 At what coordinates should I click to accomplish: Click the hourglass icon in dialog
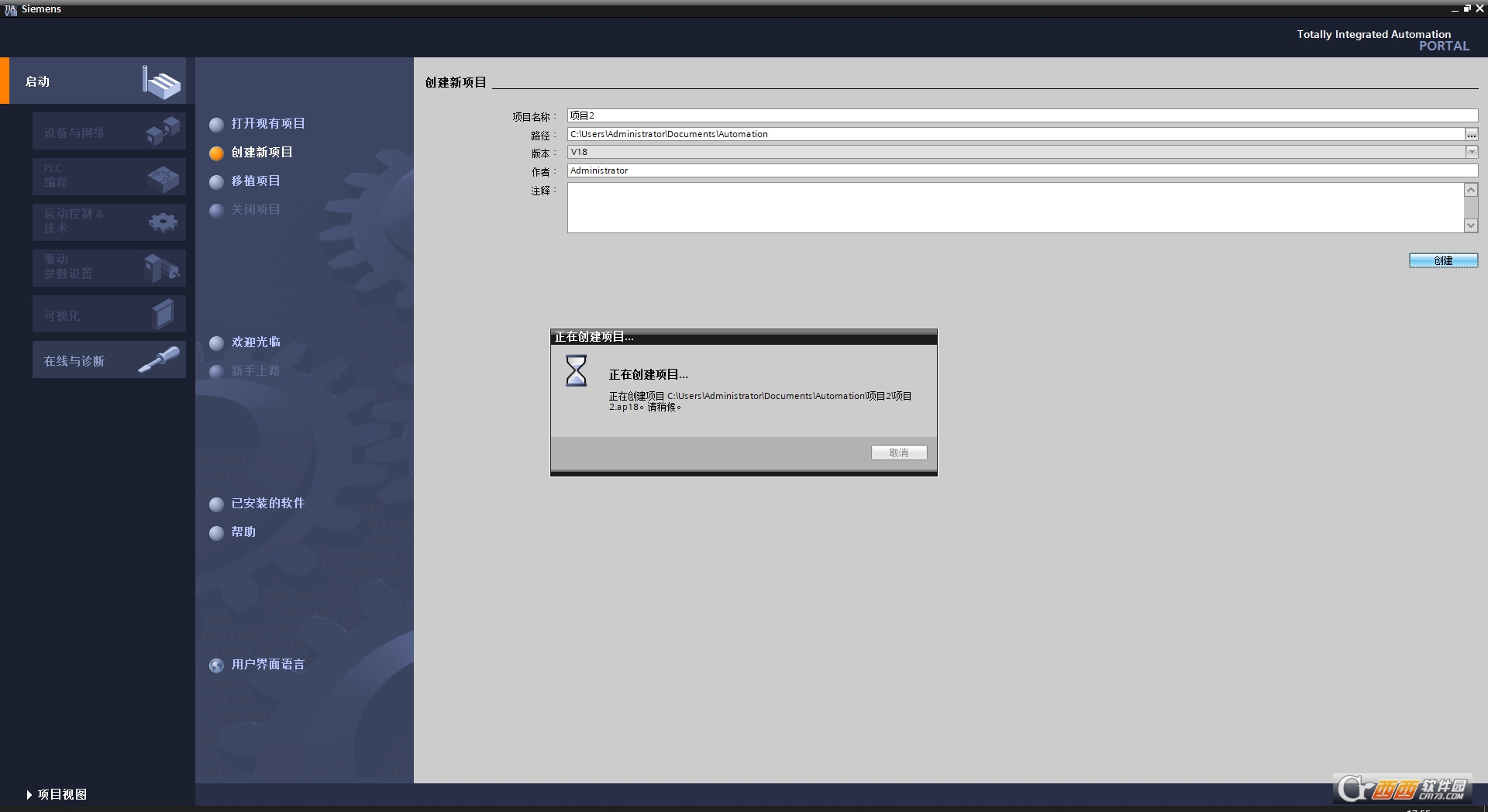pyautogui.click(x=576, y=371)
